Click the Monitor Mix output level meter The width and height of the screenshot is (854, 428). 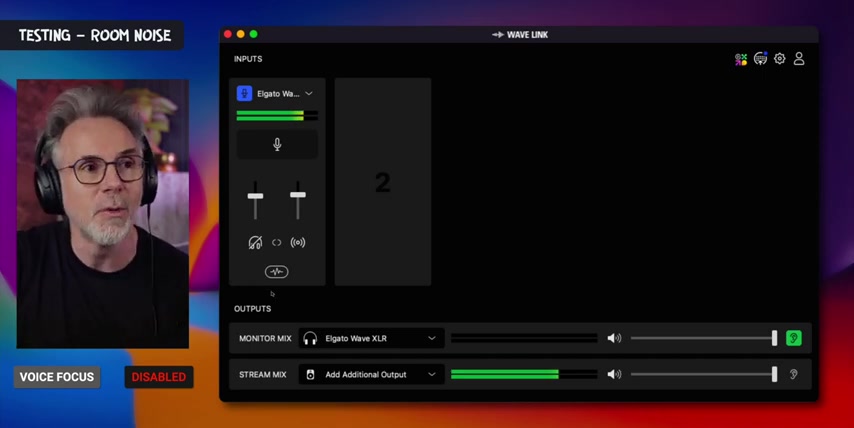click(524, 338)
